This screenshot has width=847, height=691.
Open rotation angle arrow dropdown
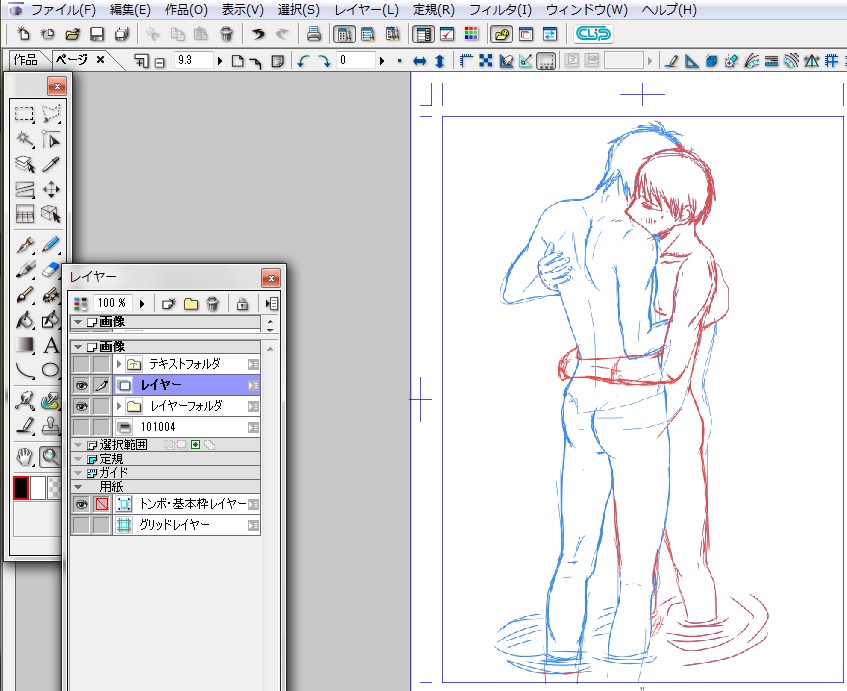tap(382, 61)
